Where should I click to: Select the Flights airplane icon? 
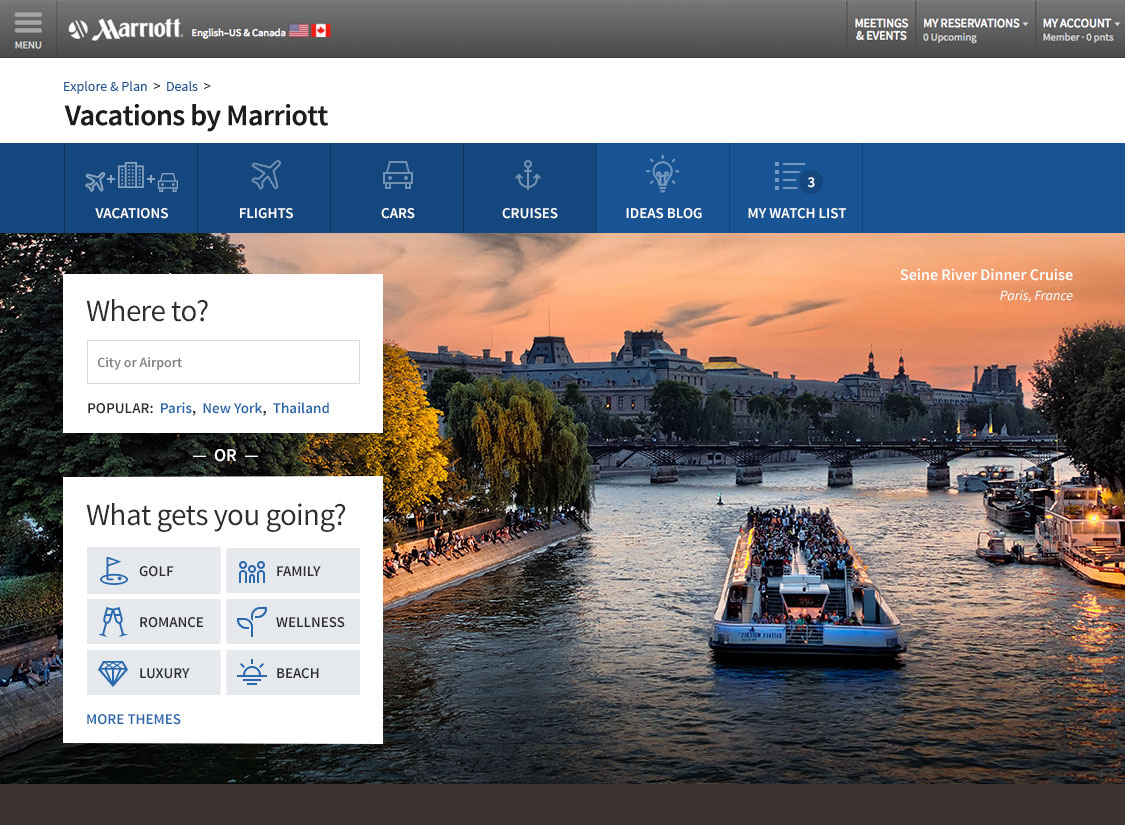[x=266, y=176]
